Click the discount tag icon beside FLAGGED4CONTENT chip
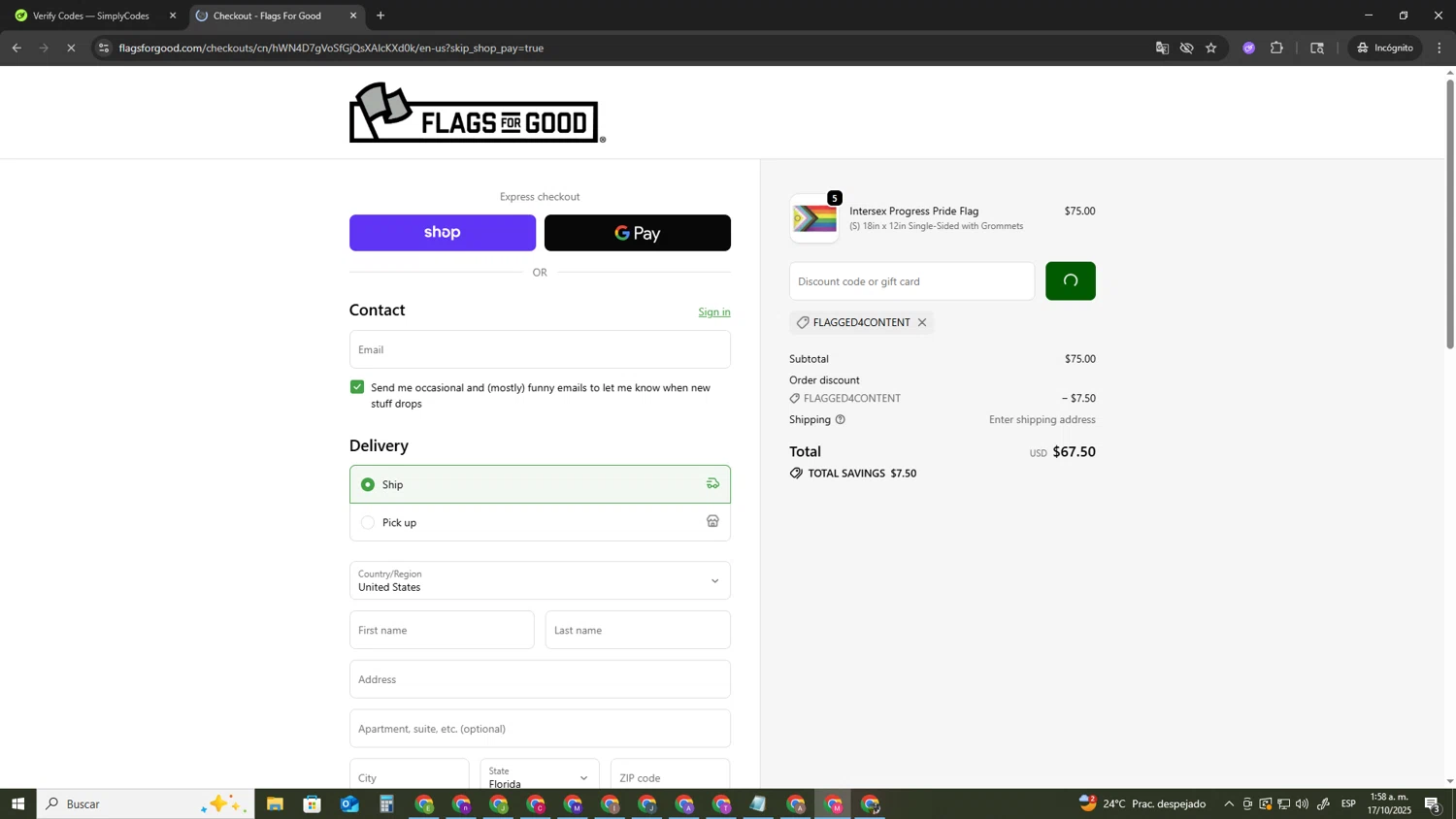Viewport: 1456px width, 819px height. [x=803, y=322]
